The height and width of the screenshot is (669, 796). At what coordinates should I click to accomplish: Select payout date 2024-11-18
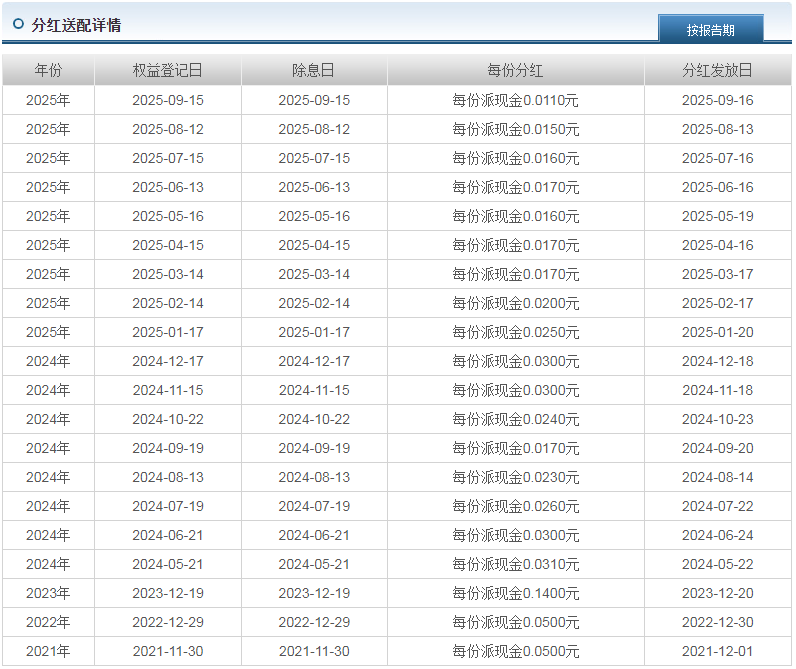point(717,390)
